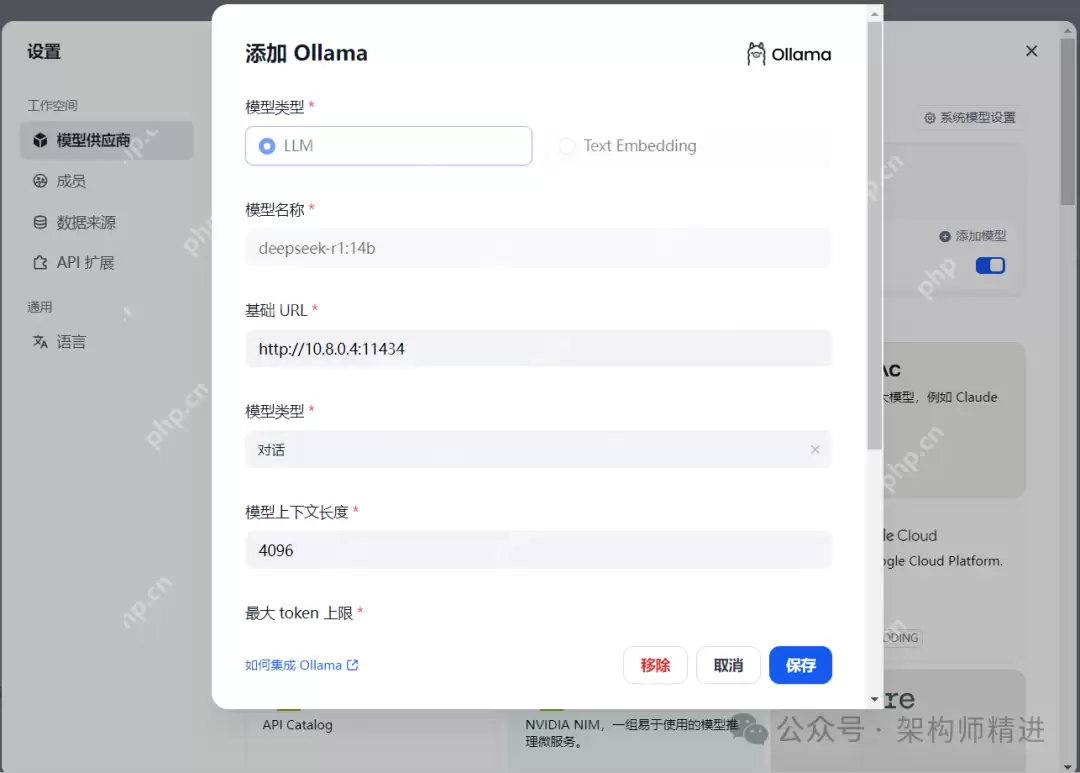Expand the 模型上下文长度 input field
The width and height of the screenshot is (1080, 773).
pos(538,550)
